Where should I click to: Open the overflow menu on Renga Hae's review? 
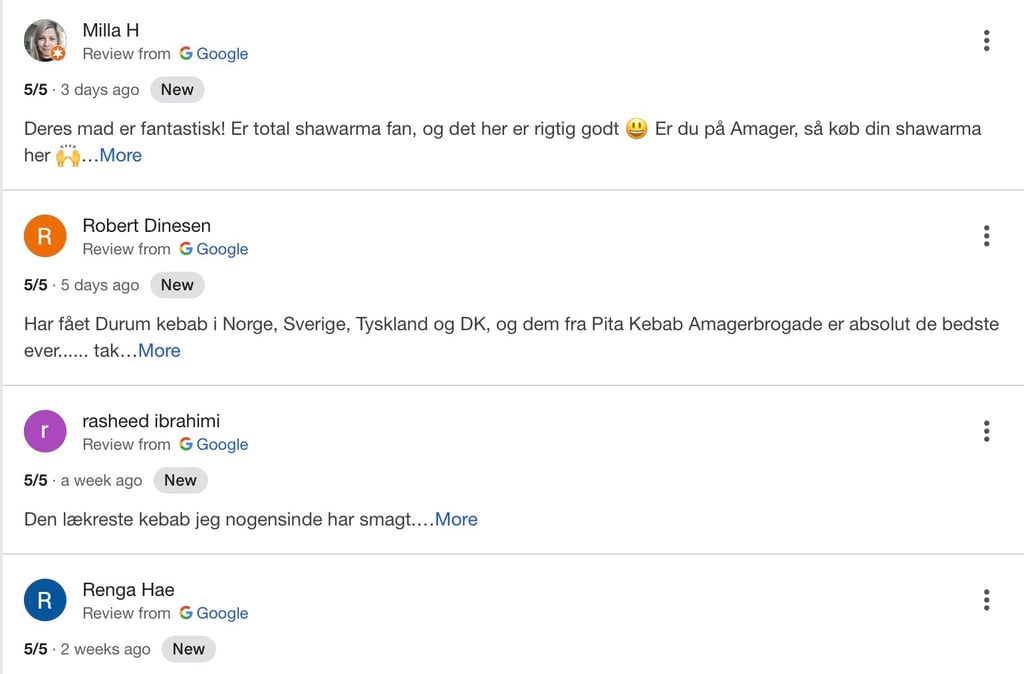pyautogui.click(x=987, y=599)
